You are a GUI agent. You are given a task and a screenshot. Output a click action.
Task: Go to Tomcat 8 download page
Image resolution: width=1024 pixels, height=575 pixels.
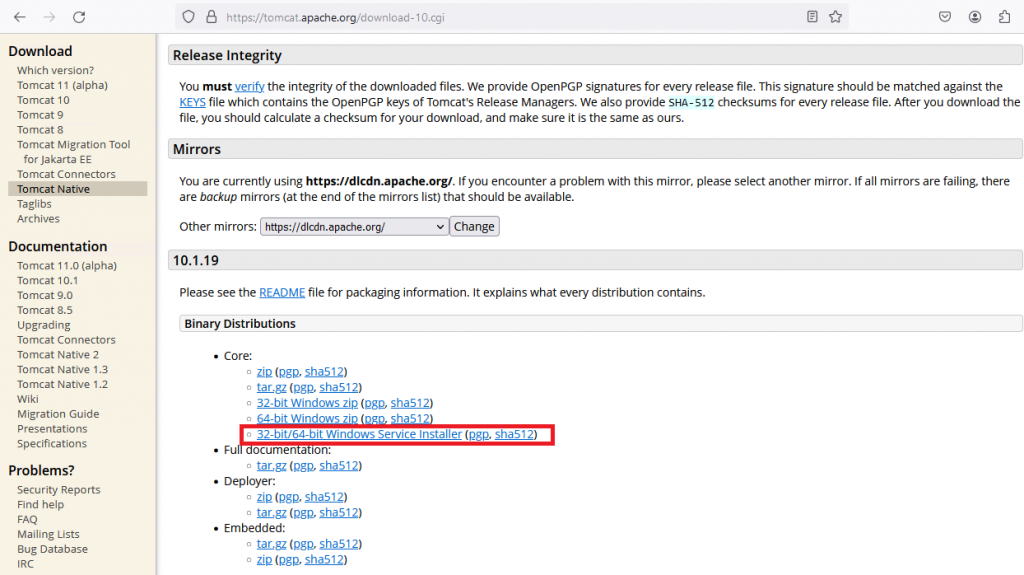(40, 130)
